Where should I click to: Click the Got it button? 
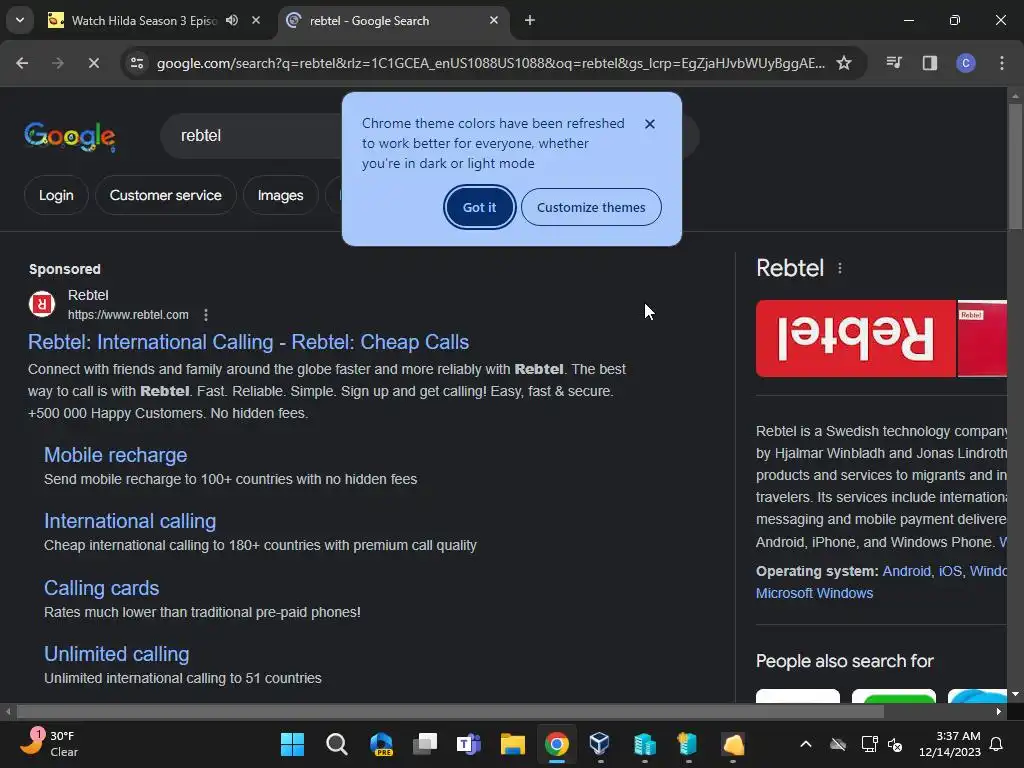[x=479, y=207]
